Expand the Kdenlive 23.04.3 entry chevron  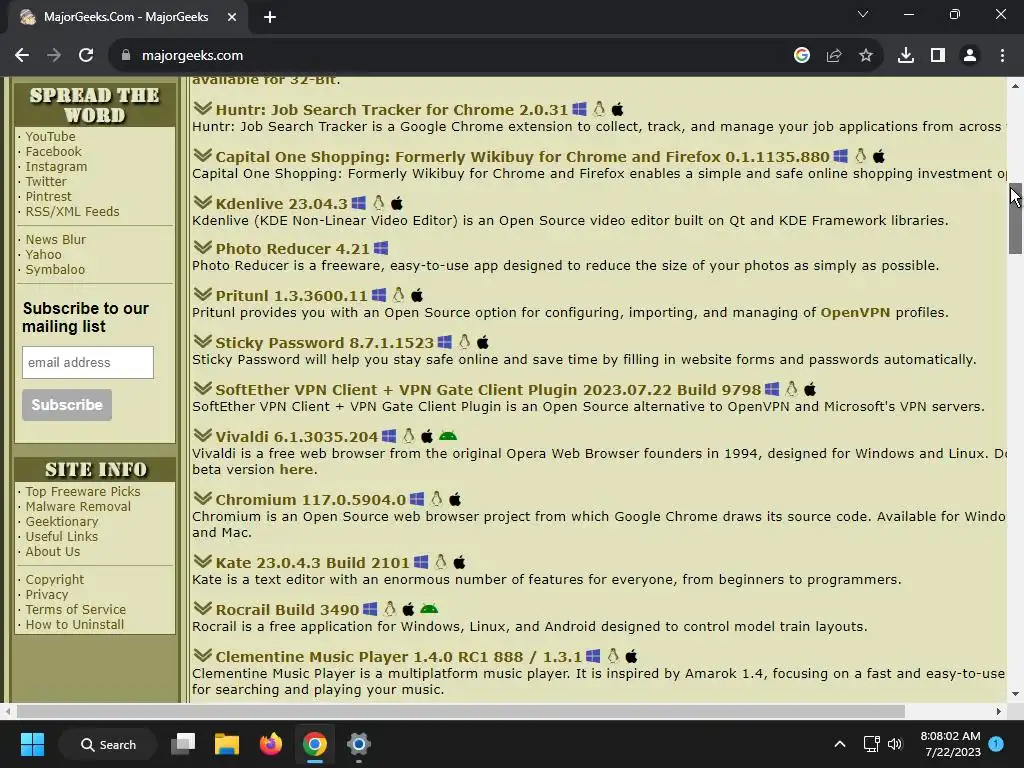pyautogui.click(x=202, y=202)
